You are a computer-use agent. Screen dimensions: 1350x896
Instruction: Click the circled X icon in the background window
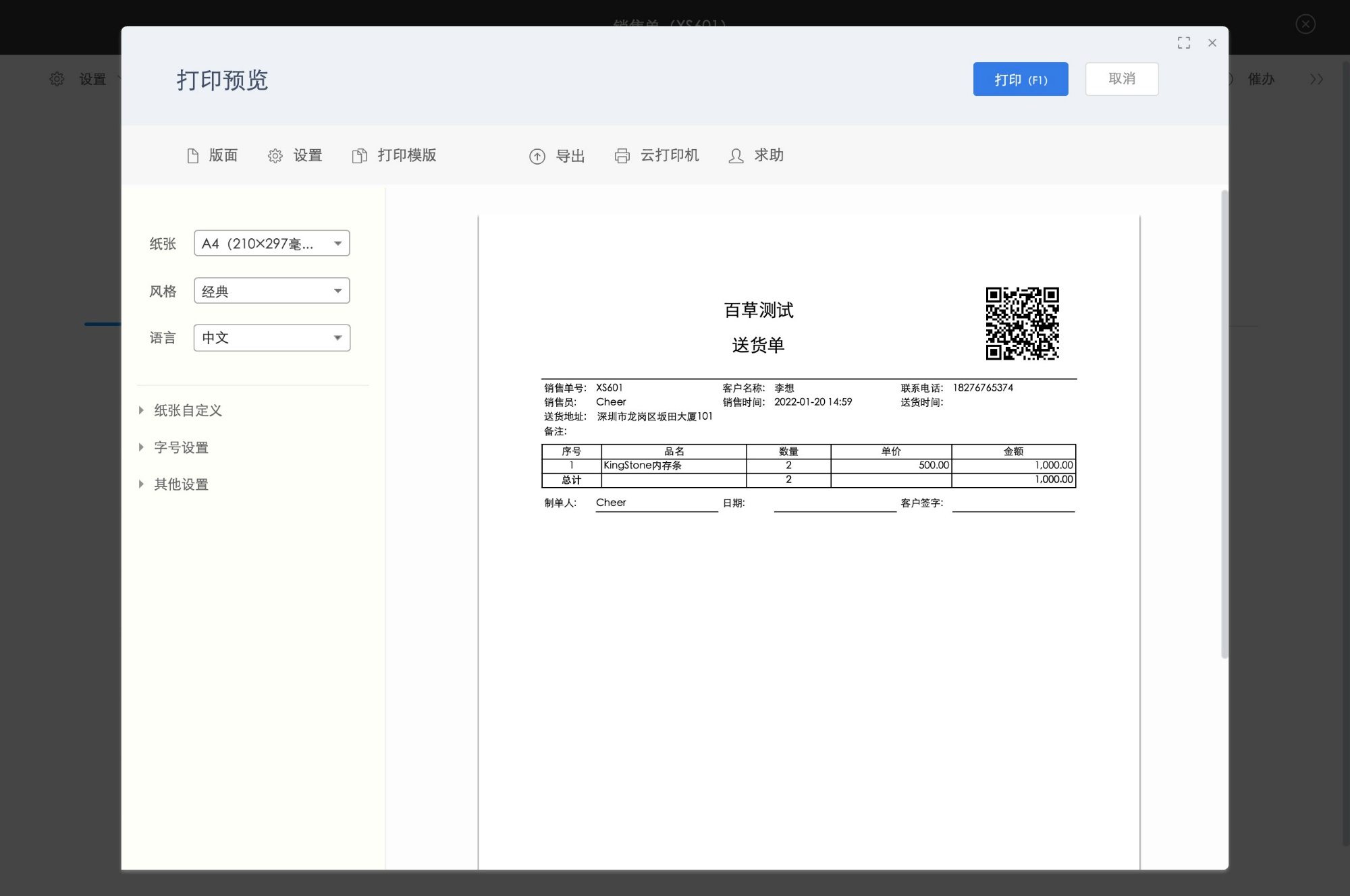[1305, 24]
